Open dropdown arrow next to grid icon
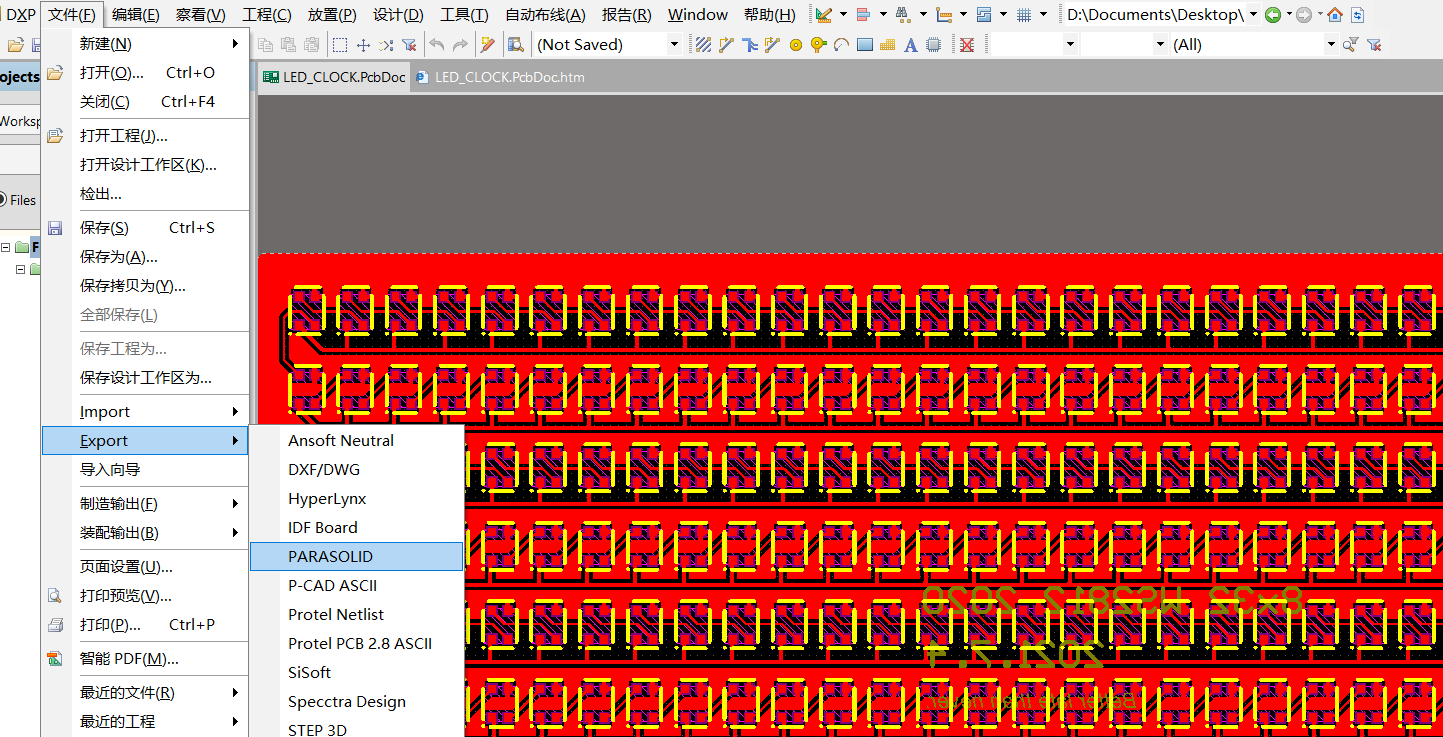 point(1043,15)
